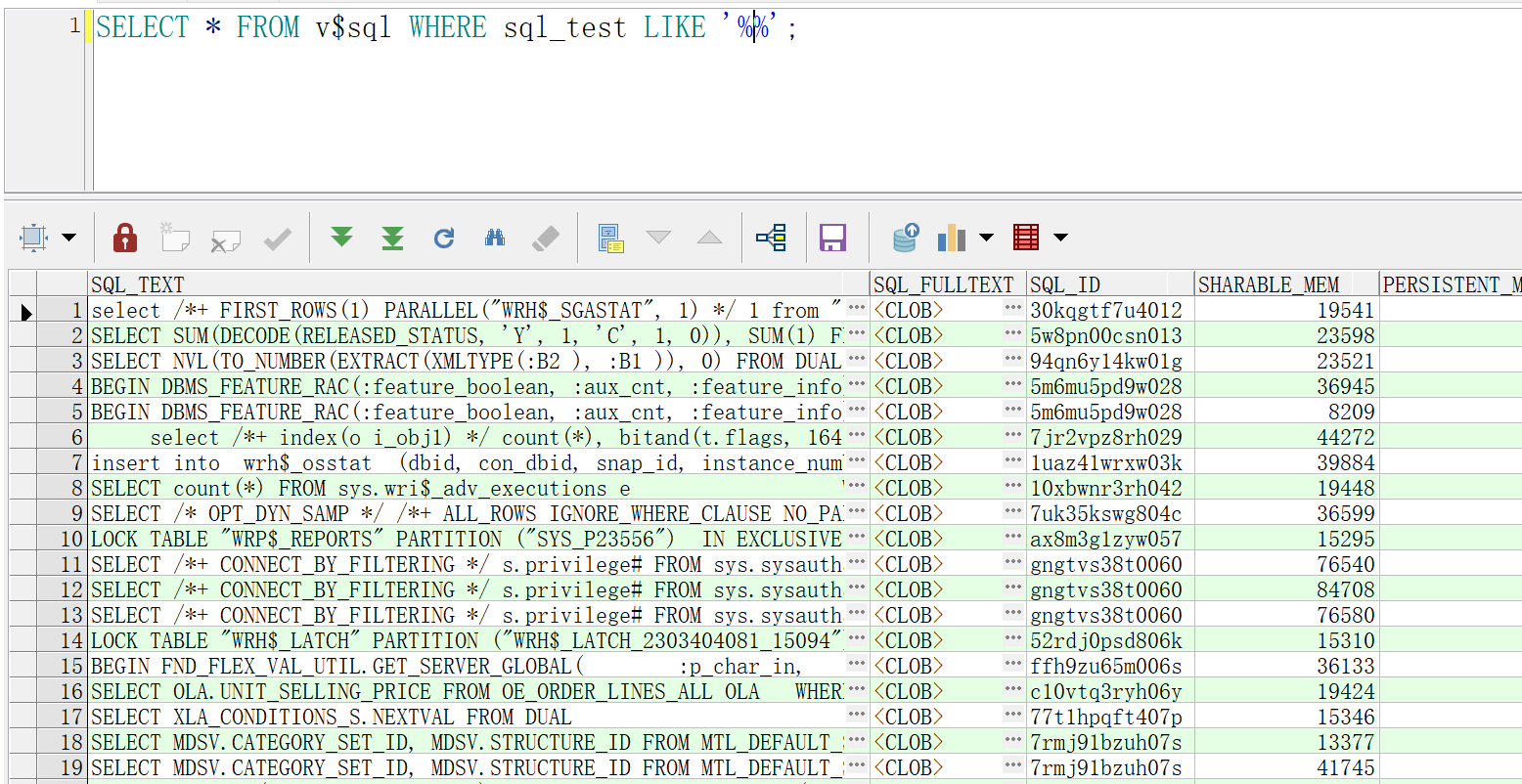Click the SHARABLE_MEM column header

coord(1269,284)
